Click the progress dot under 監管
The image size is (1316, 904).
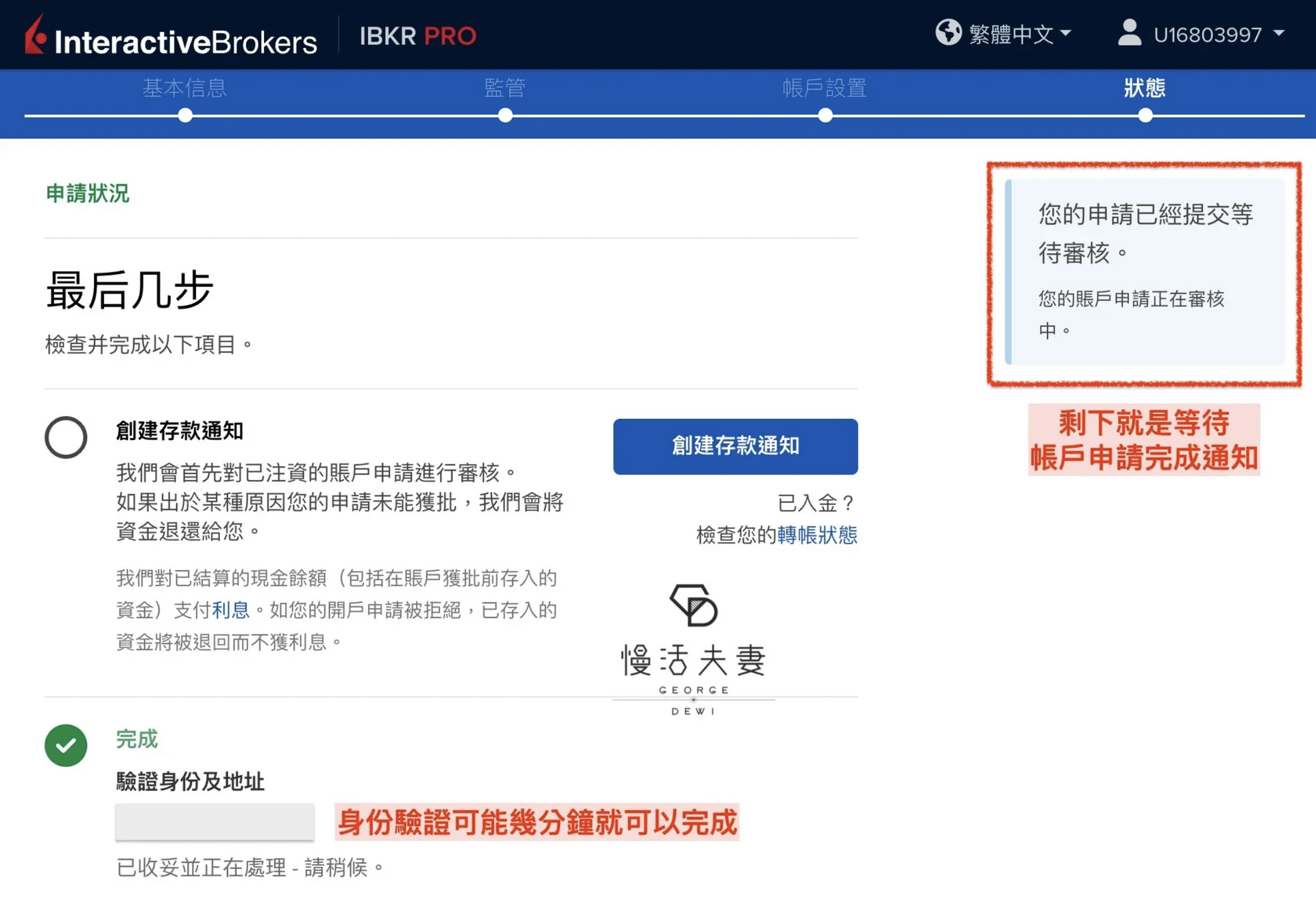click(x=505, y=115)
